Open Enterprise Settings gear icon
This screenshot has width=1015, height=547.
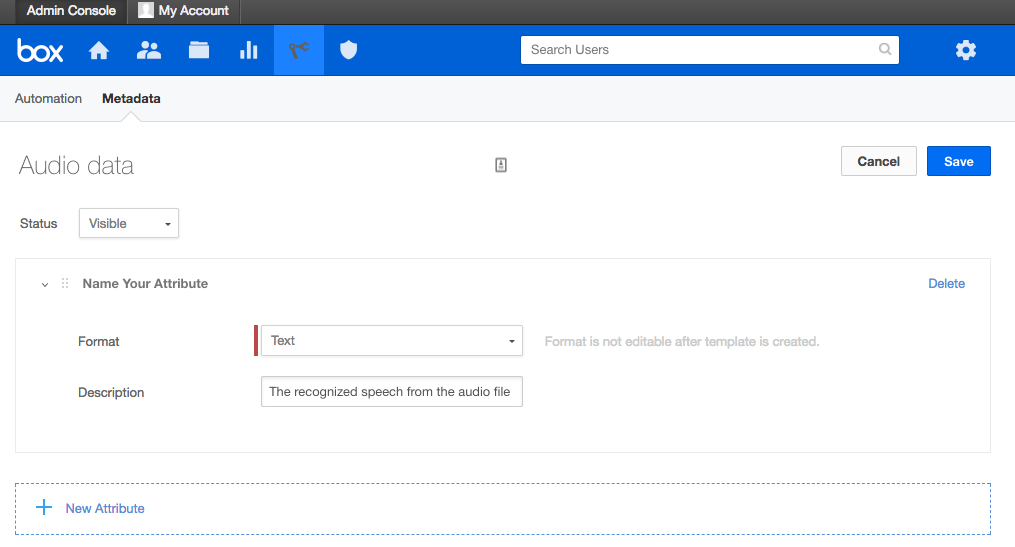pyautogui.click(x=966, y=50)
